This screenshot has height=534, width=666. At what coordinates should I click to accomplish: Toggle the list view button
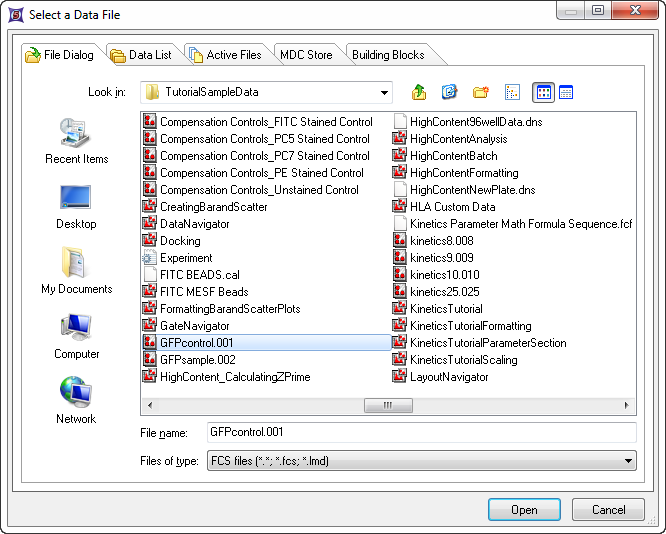(544, 93)
